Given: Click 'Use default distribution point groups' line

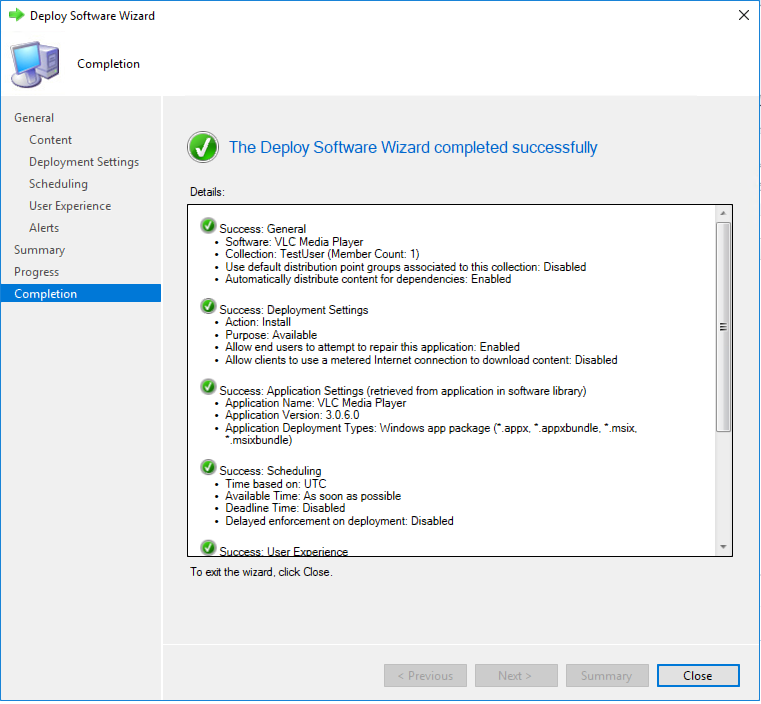Looking at the screenshot, I should point(405,267).
